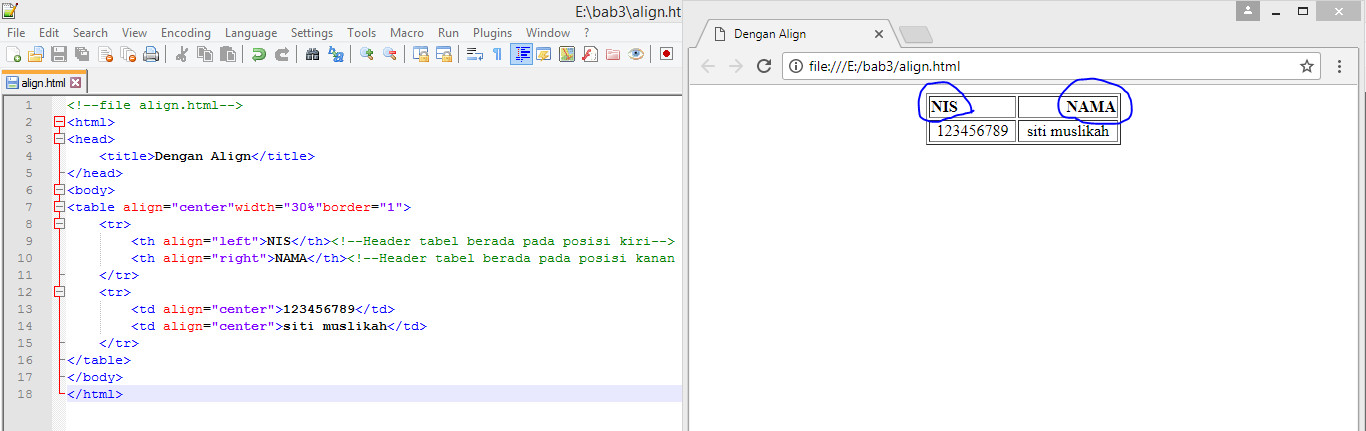Open the User Defined Language dialog icon
The height and width of the screenshot is (431, 1366).
[544, 54]
